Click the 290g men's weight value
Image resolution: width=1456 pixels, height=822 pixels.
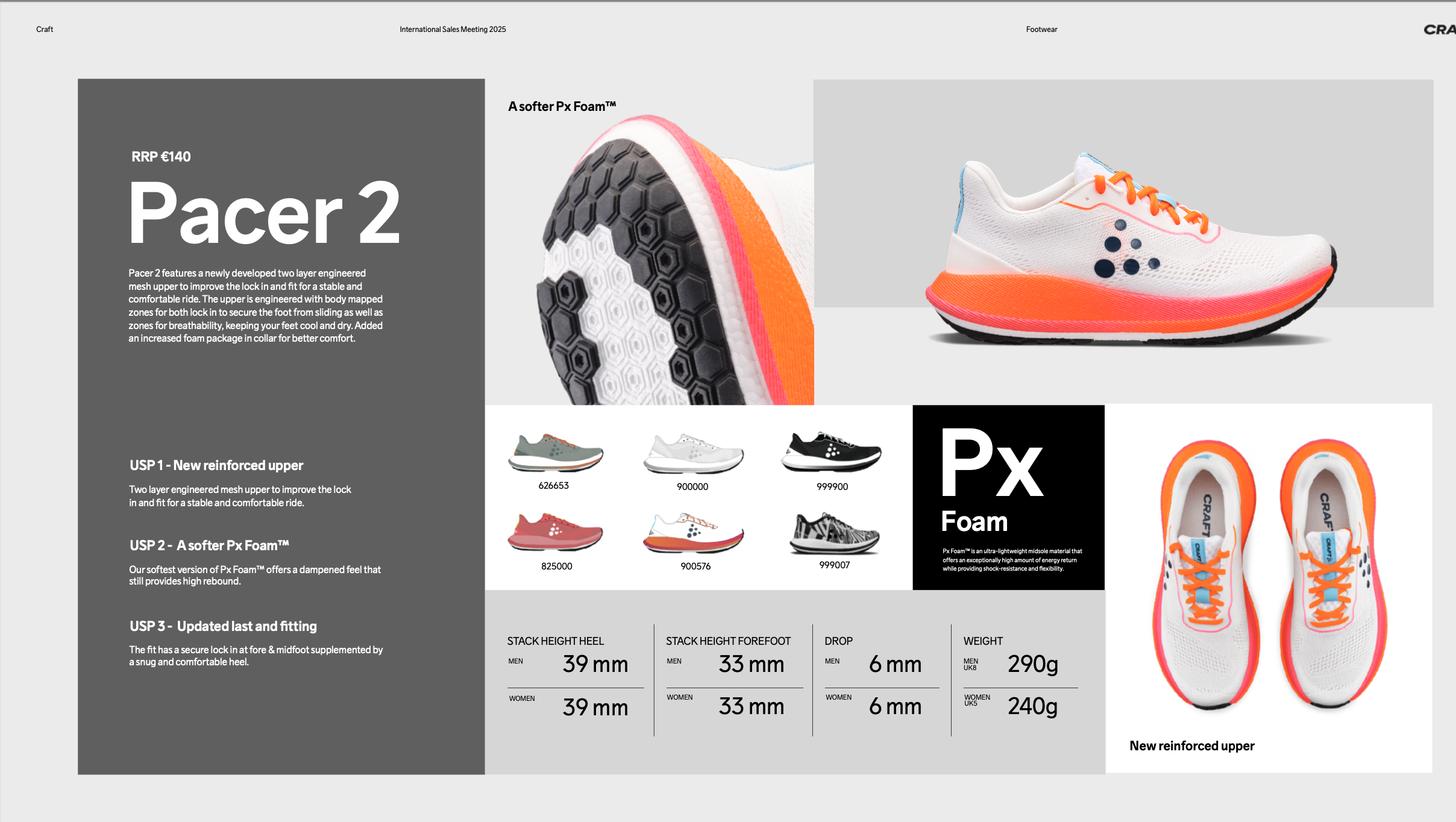(x=1032, y=664)
